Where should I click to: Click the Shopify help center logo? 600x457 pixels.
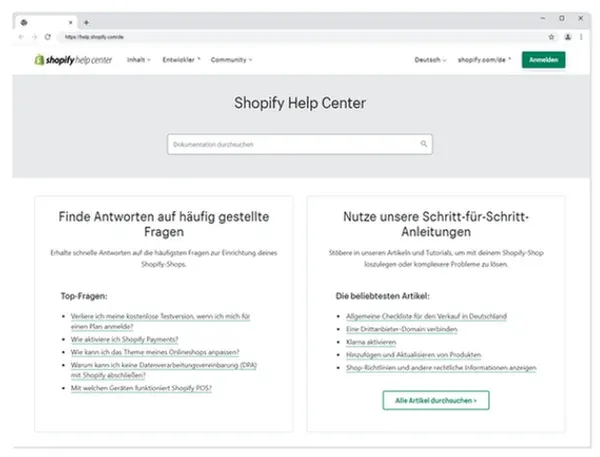pos(73,60)
